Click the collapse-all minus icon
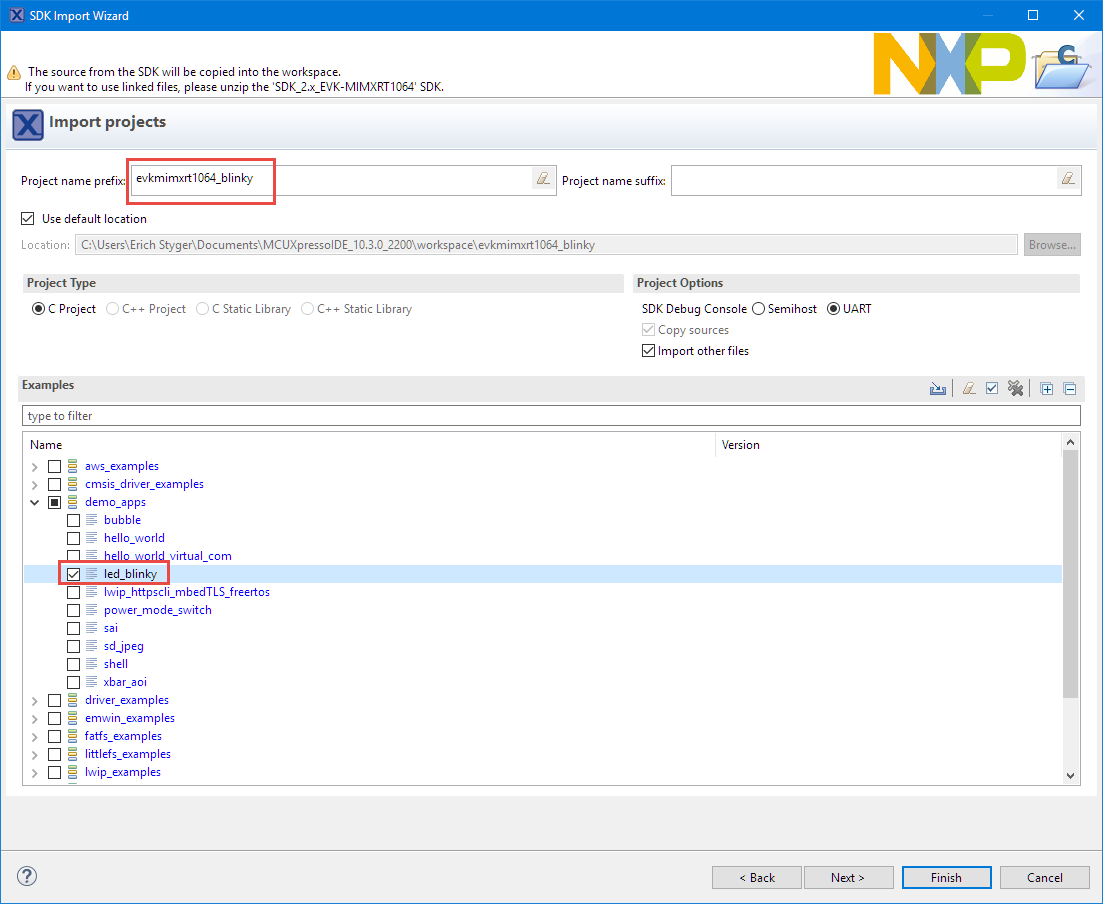1103x904 pixels. (x=1069, y=389)
